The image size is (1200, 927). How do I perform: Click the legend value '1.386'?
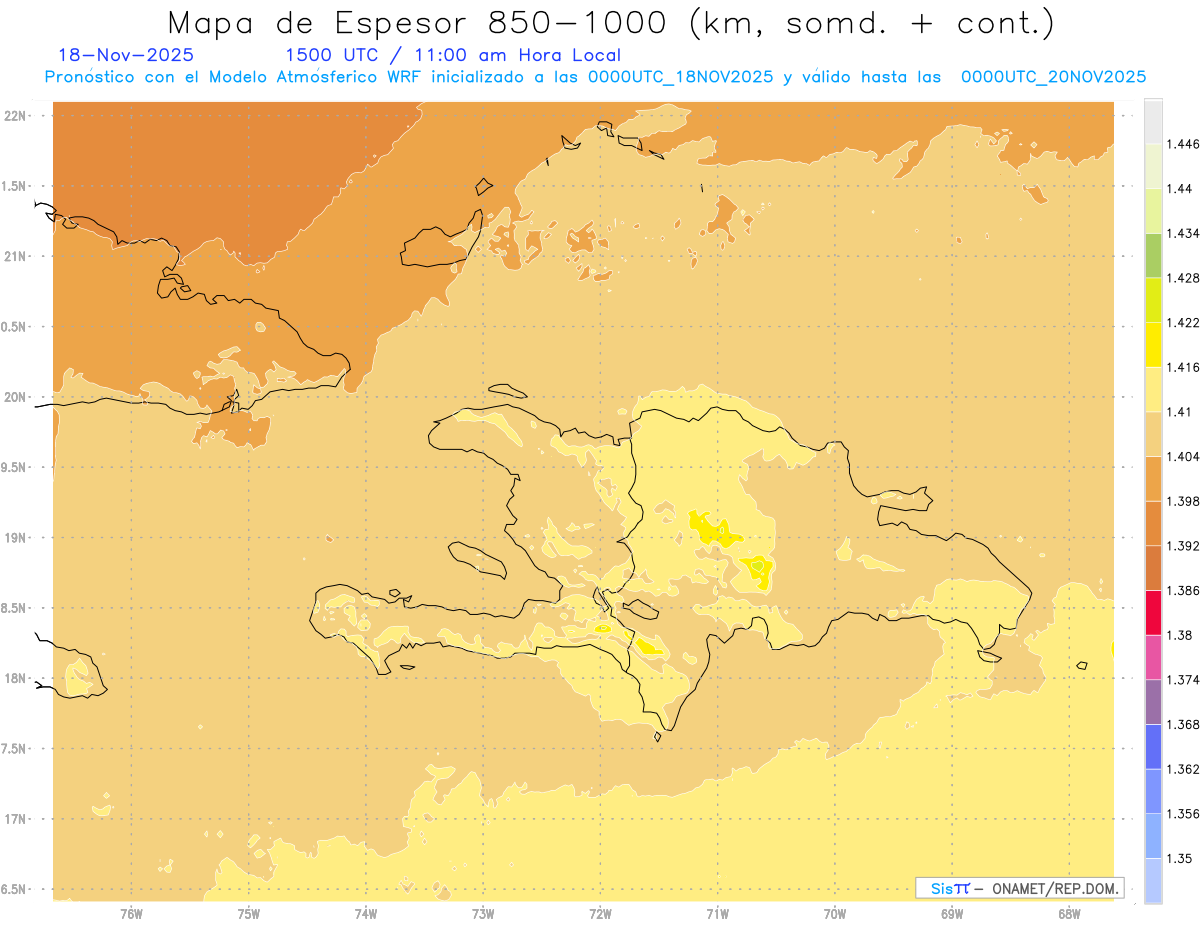tap(1183, 591)
